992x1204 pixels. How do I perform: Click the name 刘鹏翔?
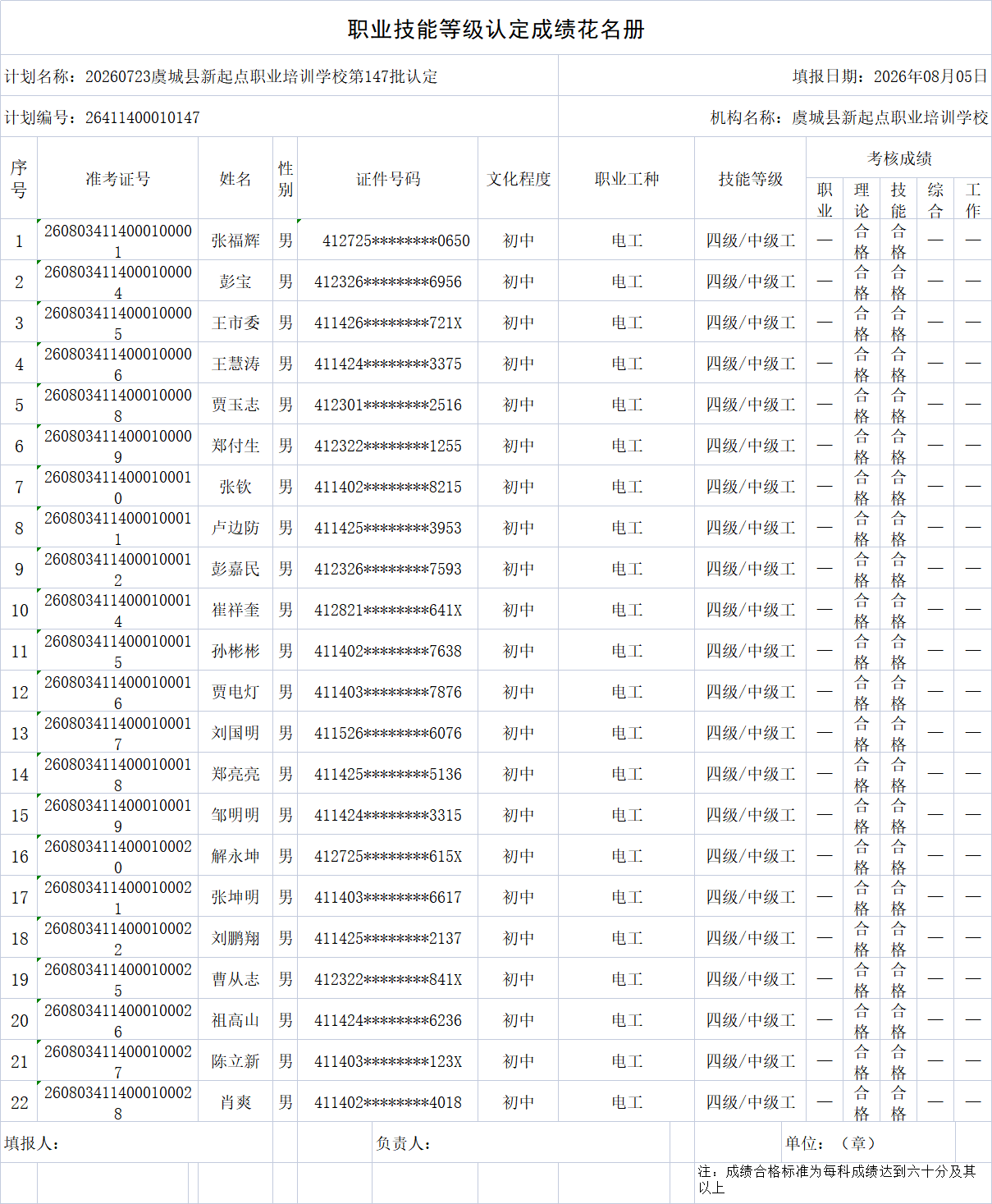click(x=235, y=938)
